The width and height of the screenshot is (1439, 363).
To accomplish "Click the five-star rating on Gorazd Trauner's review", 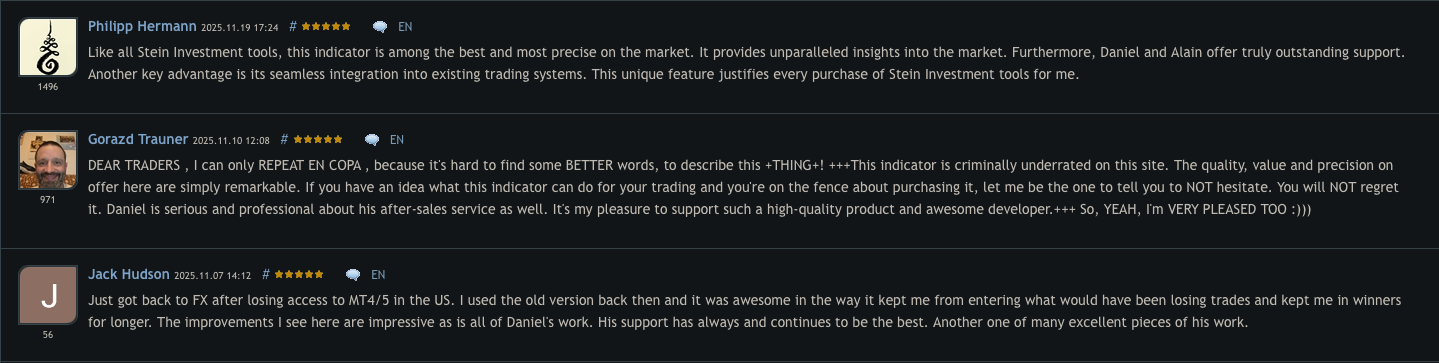I will (318, 140).
